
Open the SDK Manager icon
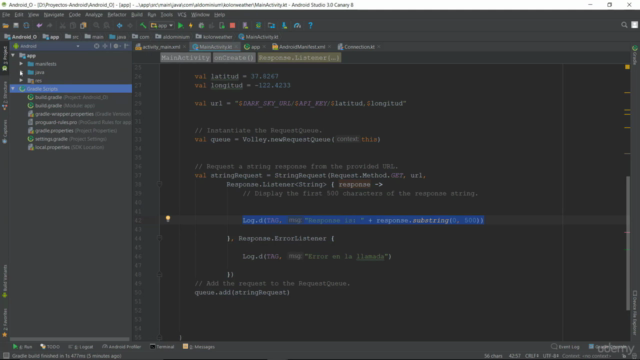point(284,25)
